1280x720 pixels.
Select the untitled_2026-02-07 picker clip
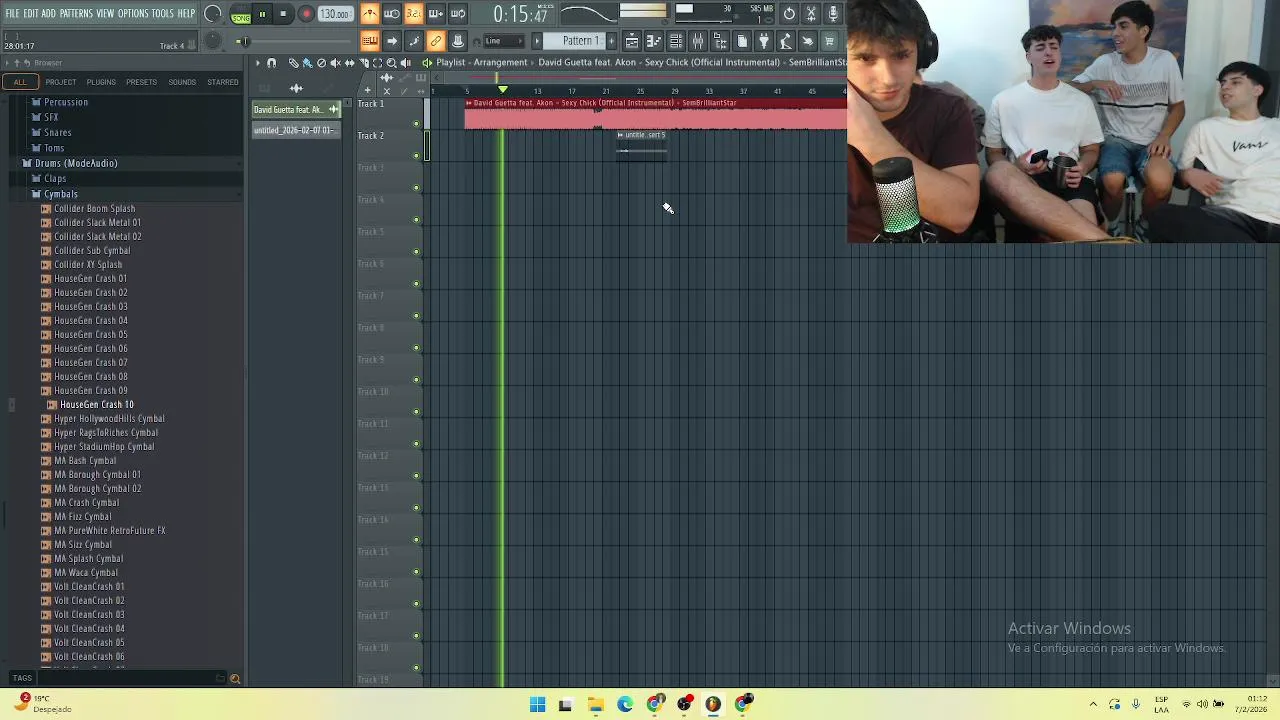(294, 131)
